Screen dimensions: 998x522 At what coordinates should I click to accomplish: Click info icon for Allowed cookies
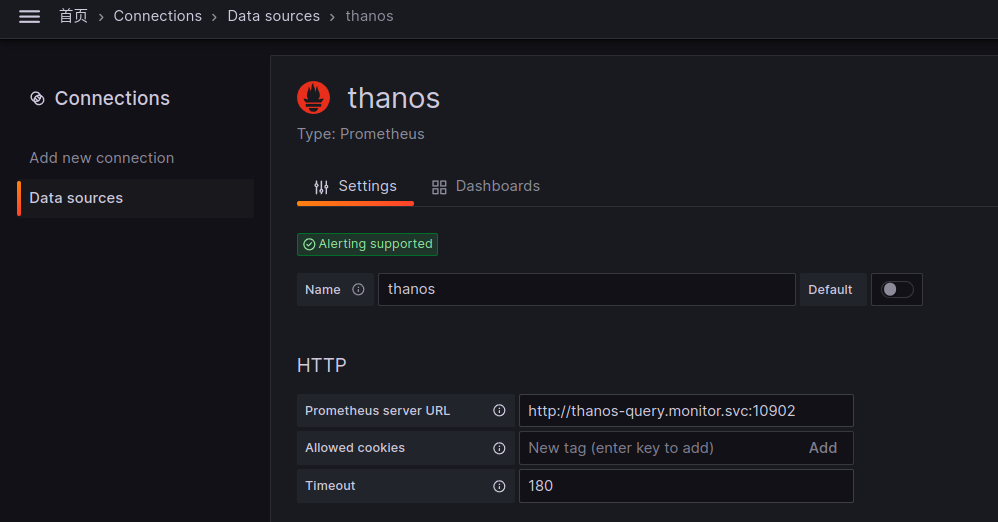point(499,448)
